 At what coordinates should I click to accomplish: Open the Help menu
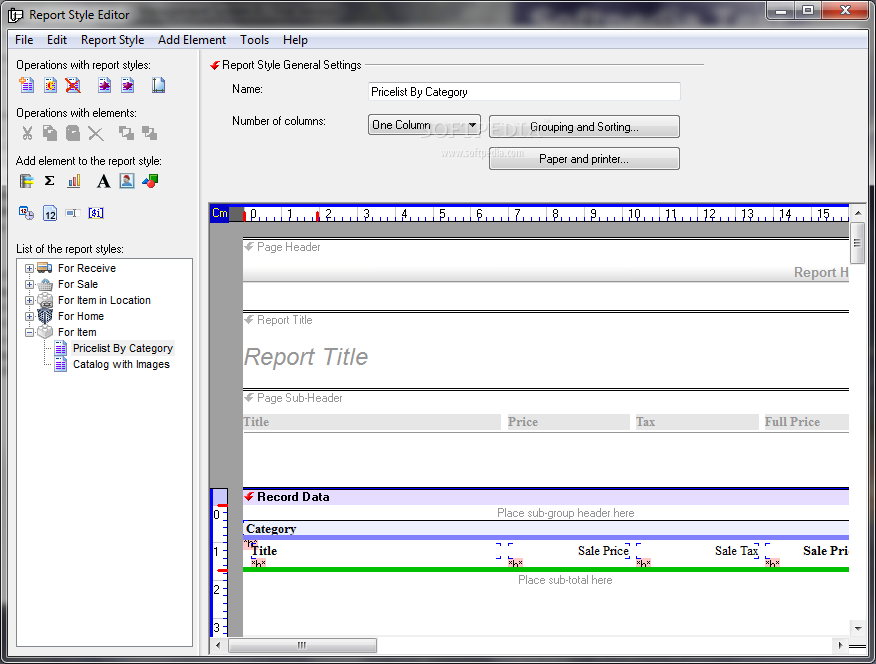click(295, 40)
